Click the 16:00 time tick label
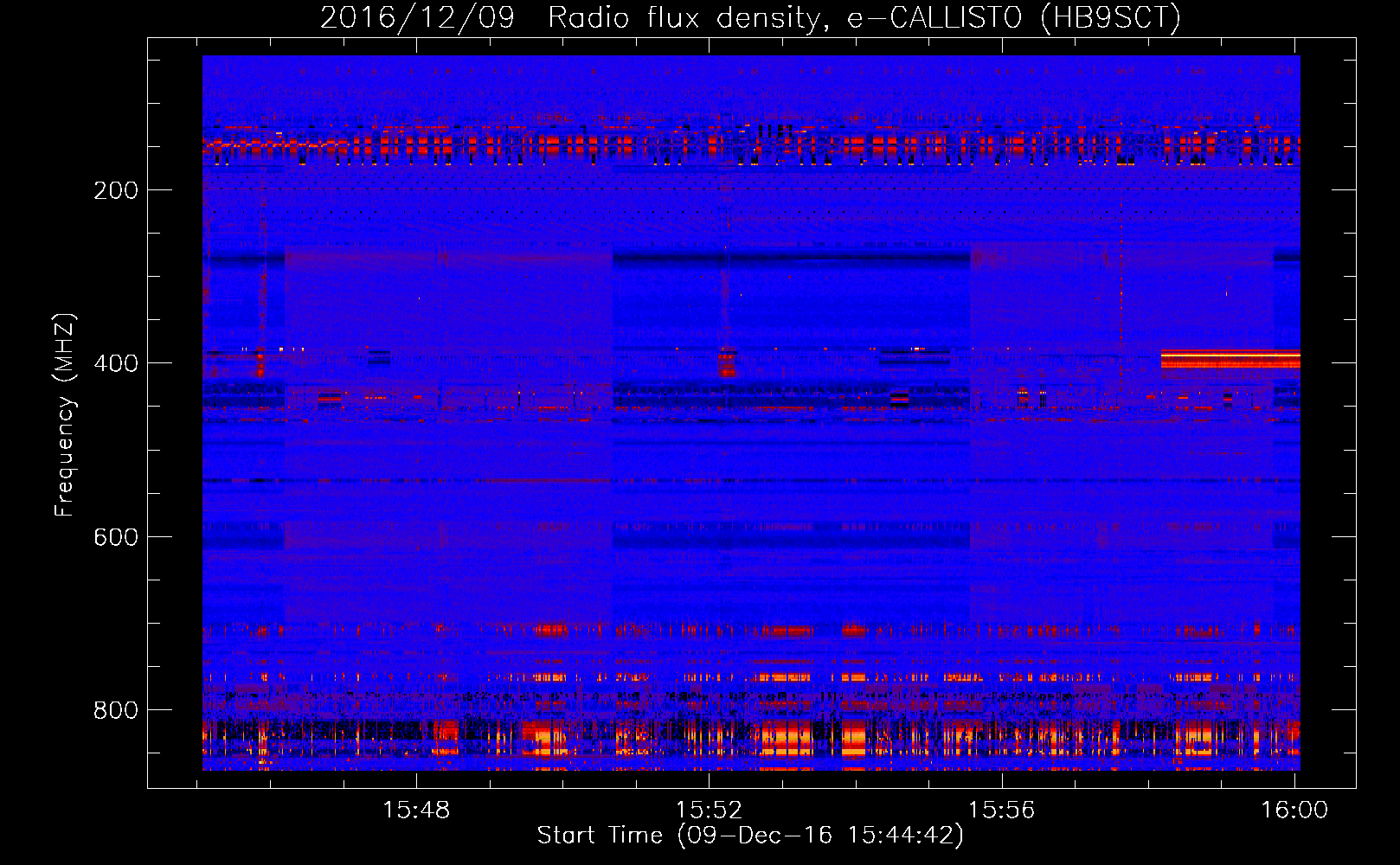Viewport: 1400px width, 865px height. pos(1294,811)
